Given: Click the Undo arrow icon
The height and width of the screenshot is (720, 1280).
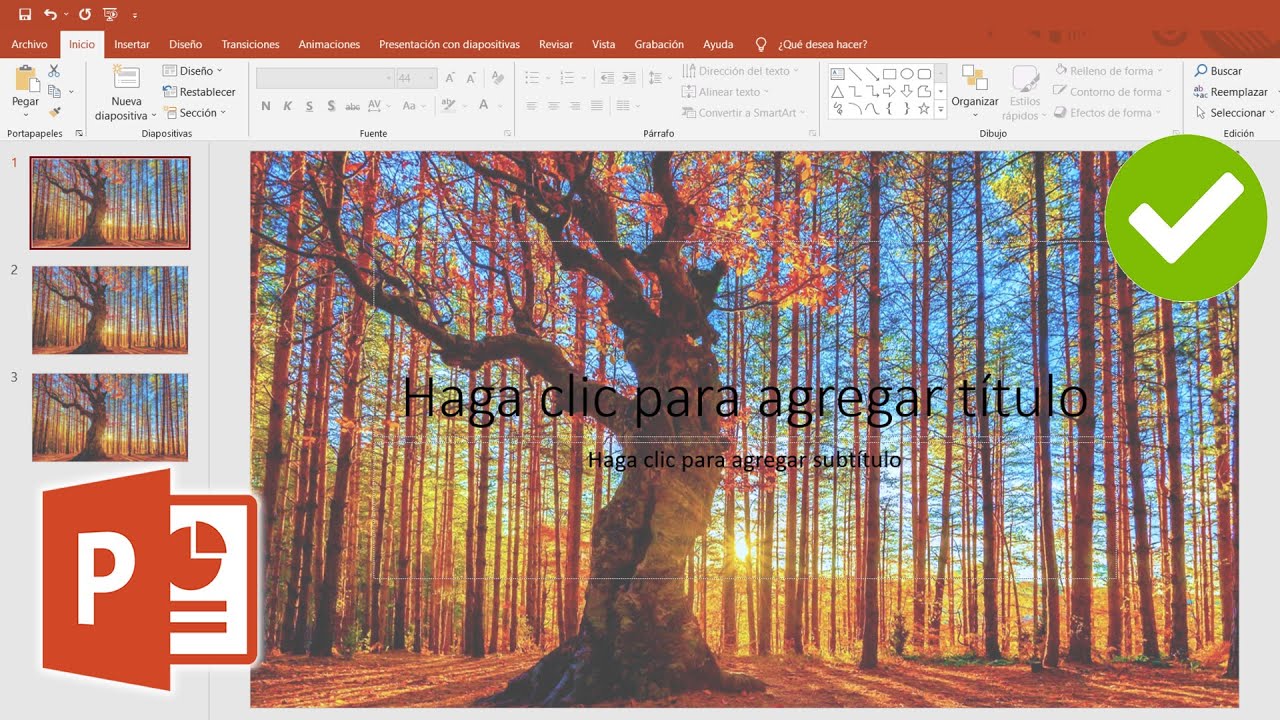Looking at the screenshot, I should [x=50, y=14].
